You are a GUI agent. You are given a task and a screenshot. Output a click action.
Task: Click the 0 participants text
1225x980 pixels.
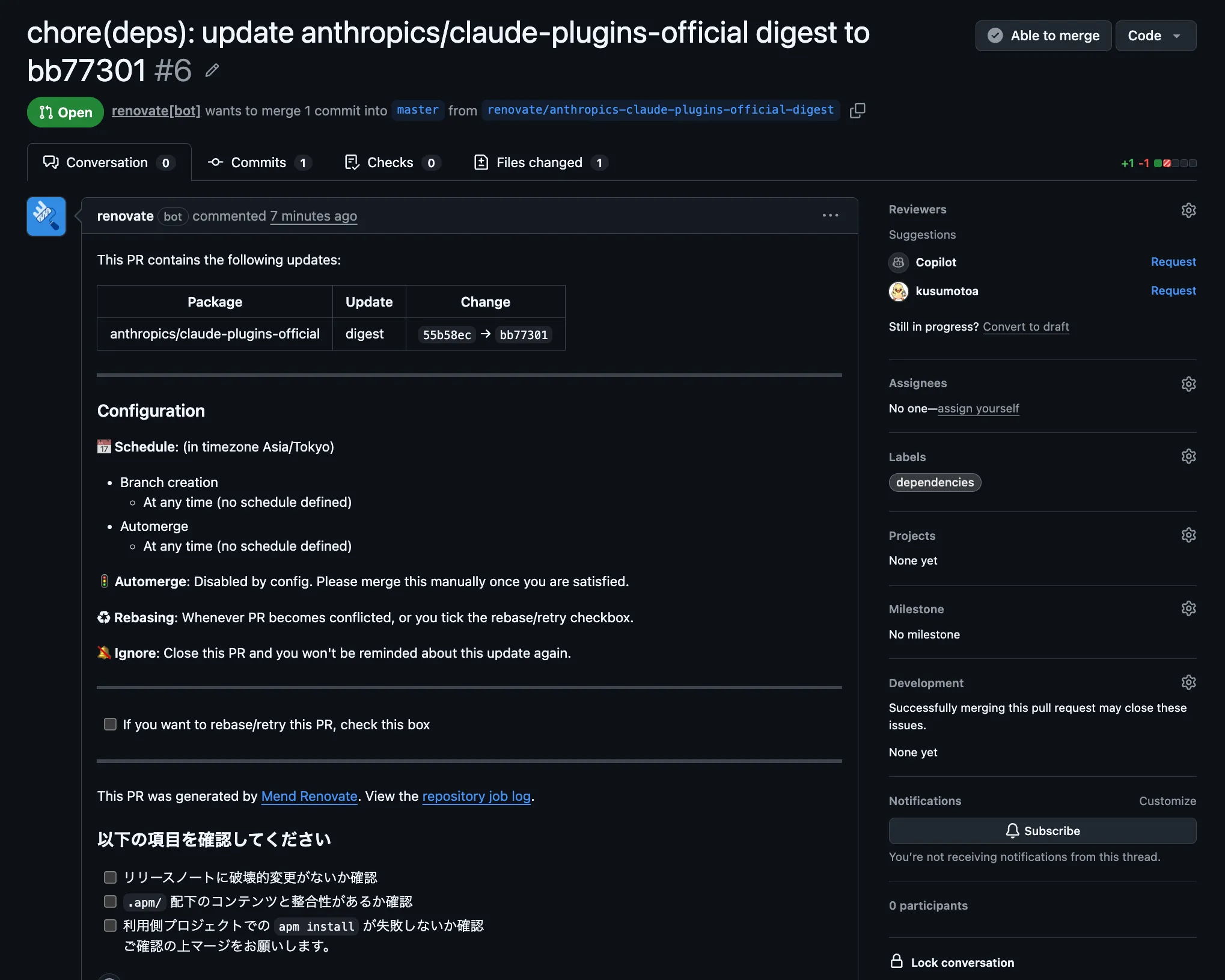click(x=928, y=905)
